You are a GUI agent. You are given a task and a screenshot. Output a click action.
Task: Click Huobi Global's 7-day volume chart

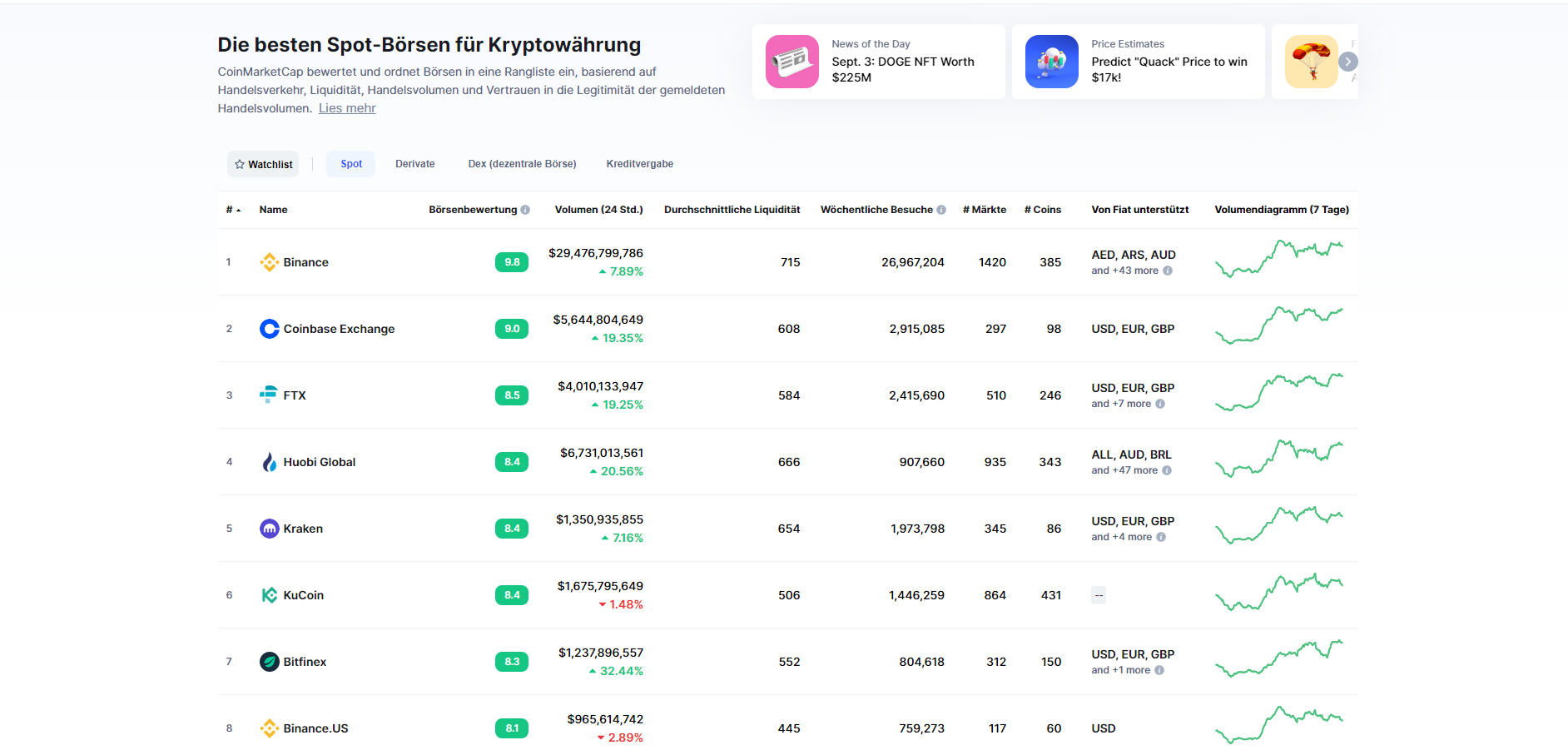click(1279, 459)
